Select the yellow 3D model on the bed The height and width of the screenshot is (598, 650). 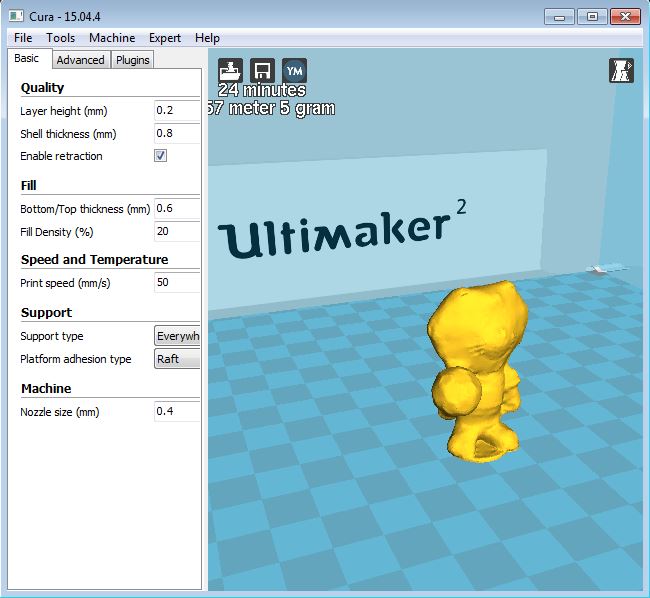pyautogui.click(x=477, y=371)
